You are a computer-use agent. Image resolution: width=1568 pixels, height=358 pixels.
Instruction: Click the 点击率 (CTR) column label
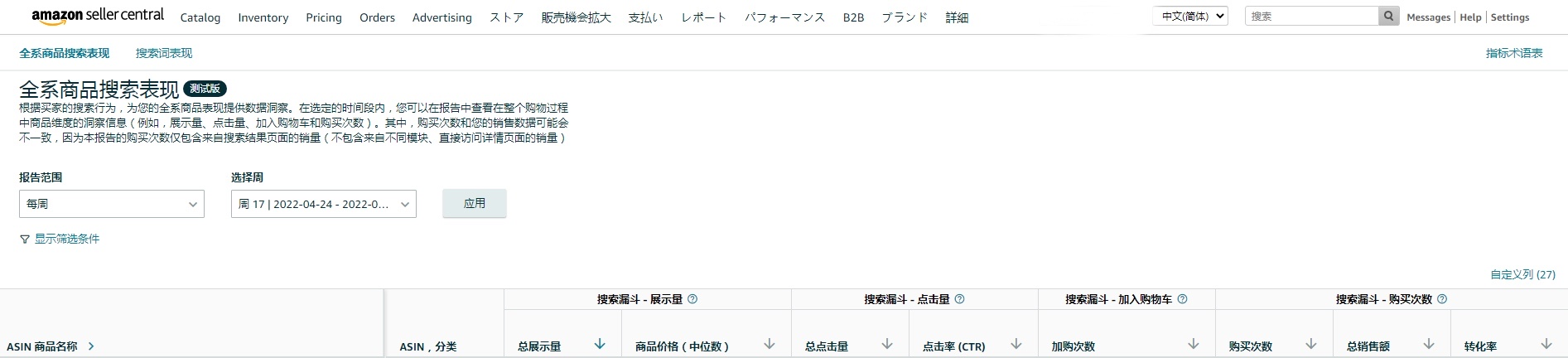954,346
